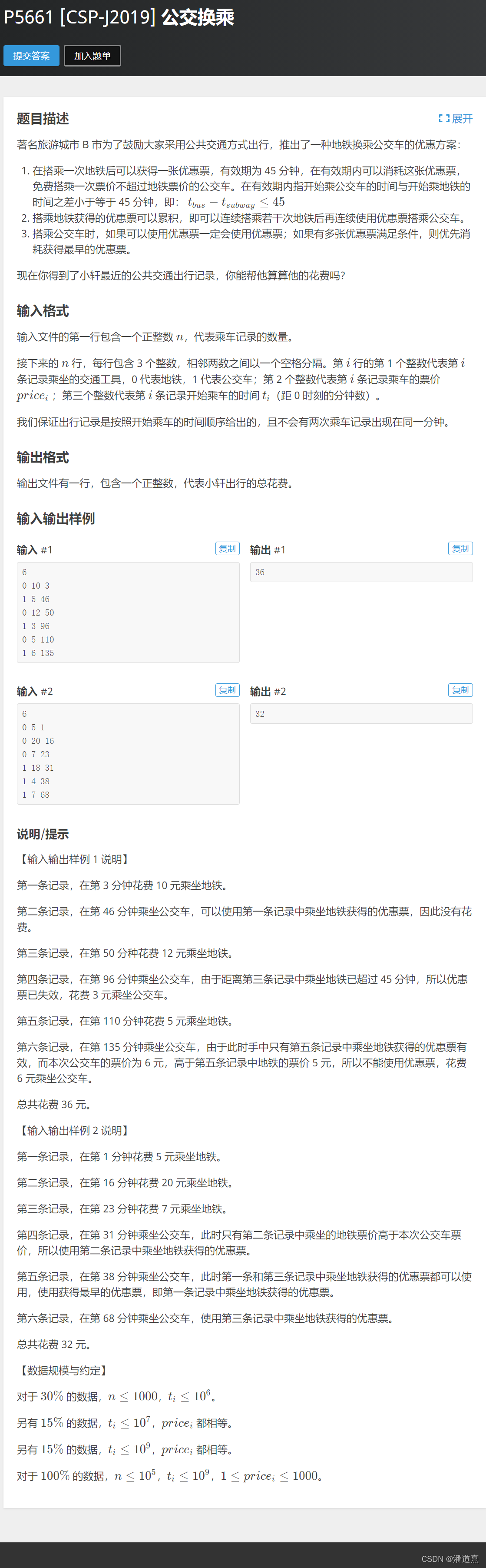Click the line 对于 100% 的数据 constraints
486x1568 pixels.
click(x=170, y=1476)
